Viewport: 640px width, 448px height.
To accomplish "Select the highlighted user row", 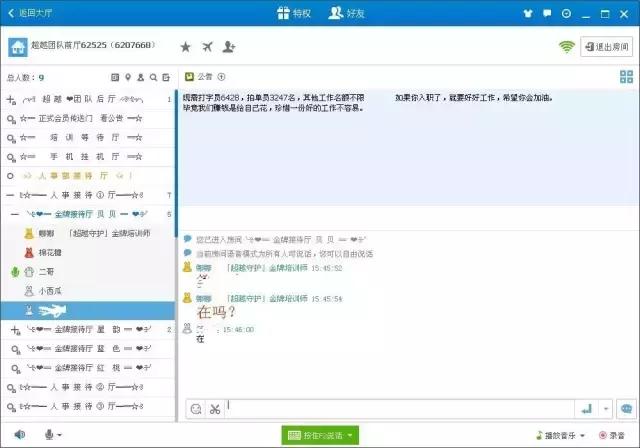I will click(x=87, y=310).
